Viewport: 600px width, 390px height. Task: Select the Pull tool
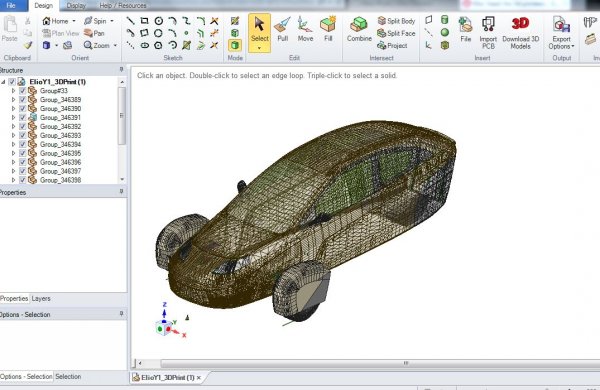point(282,29)
